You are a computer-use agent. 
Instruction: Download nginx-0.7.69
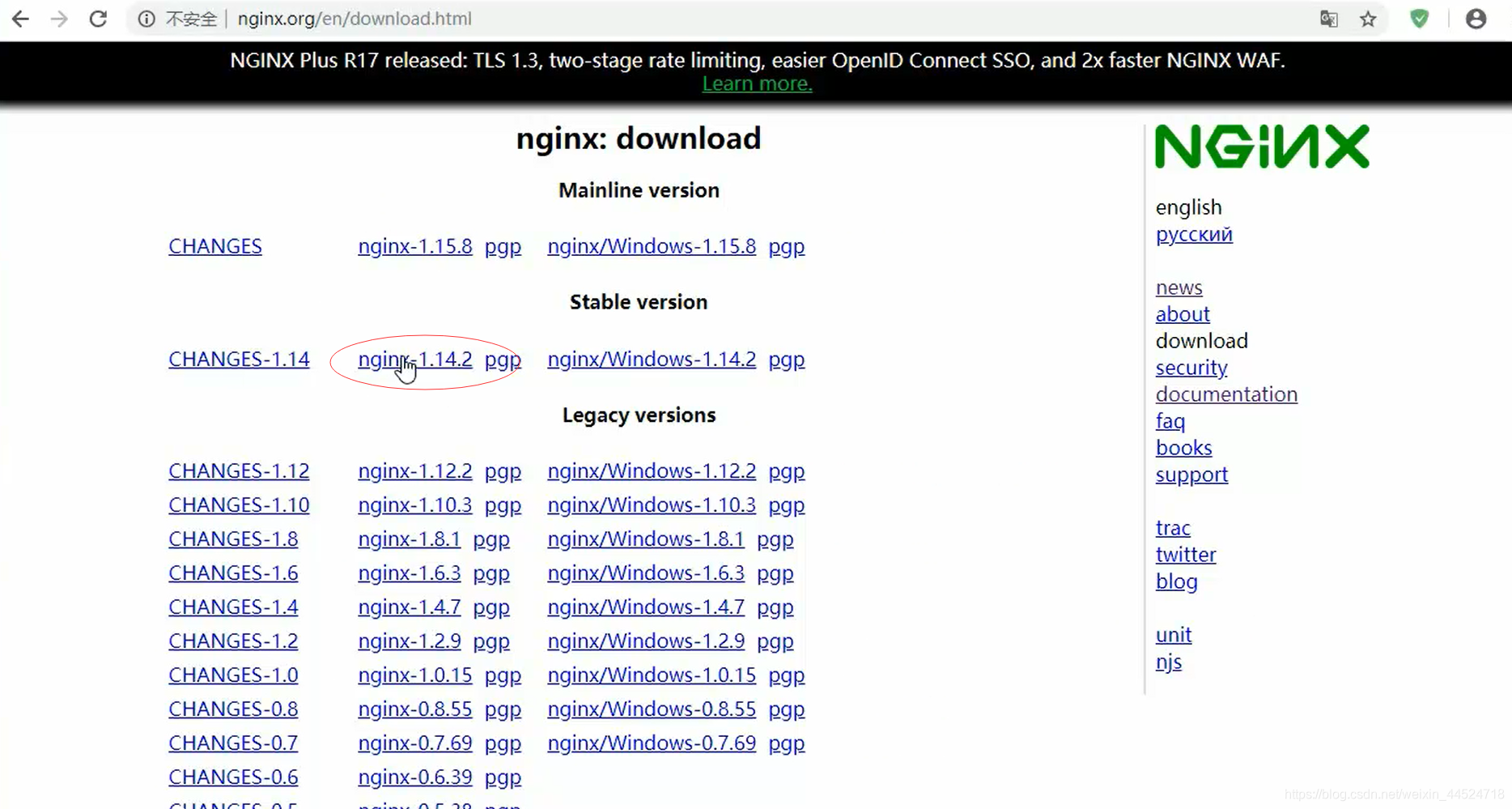pos(415,743)
